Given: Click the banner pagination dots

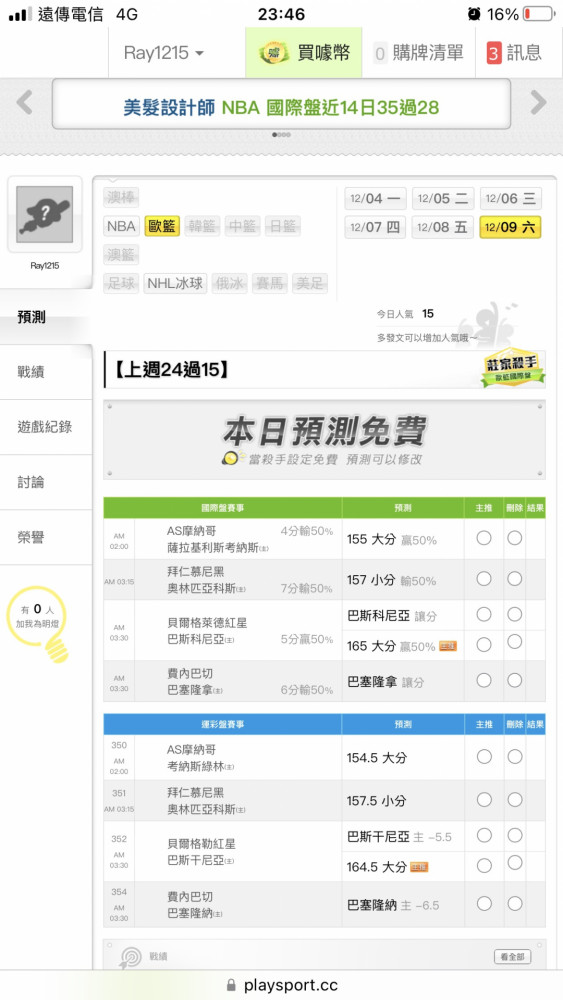Looking at the screenshot, I should [x=281, y=135].
